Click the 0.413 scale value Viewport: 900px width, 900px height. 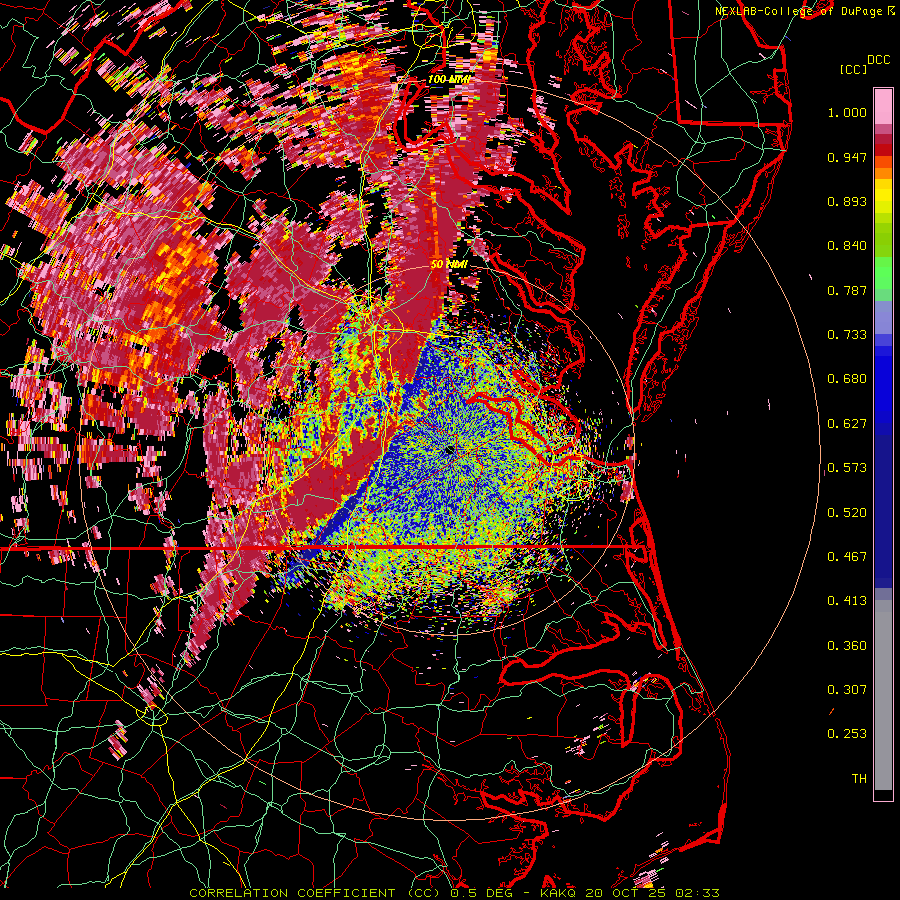click(847, 601)
